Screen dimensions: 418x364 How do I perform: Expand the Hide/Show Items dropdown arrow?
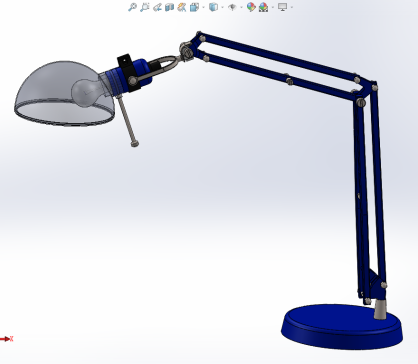(241, 7)
